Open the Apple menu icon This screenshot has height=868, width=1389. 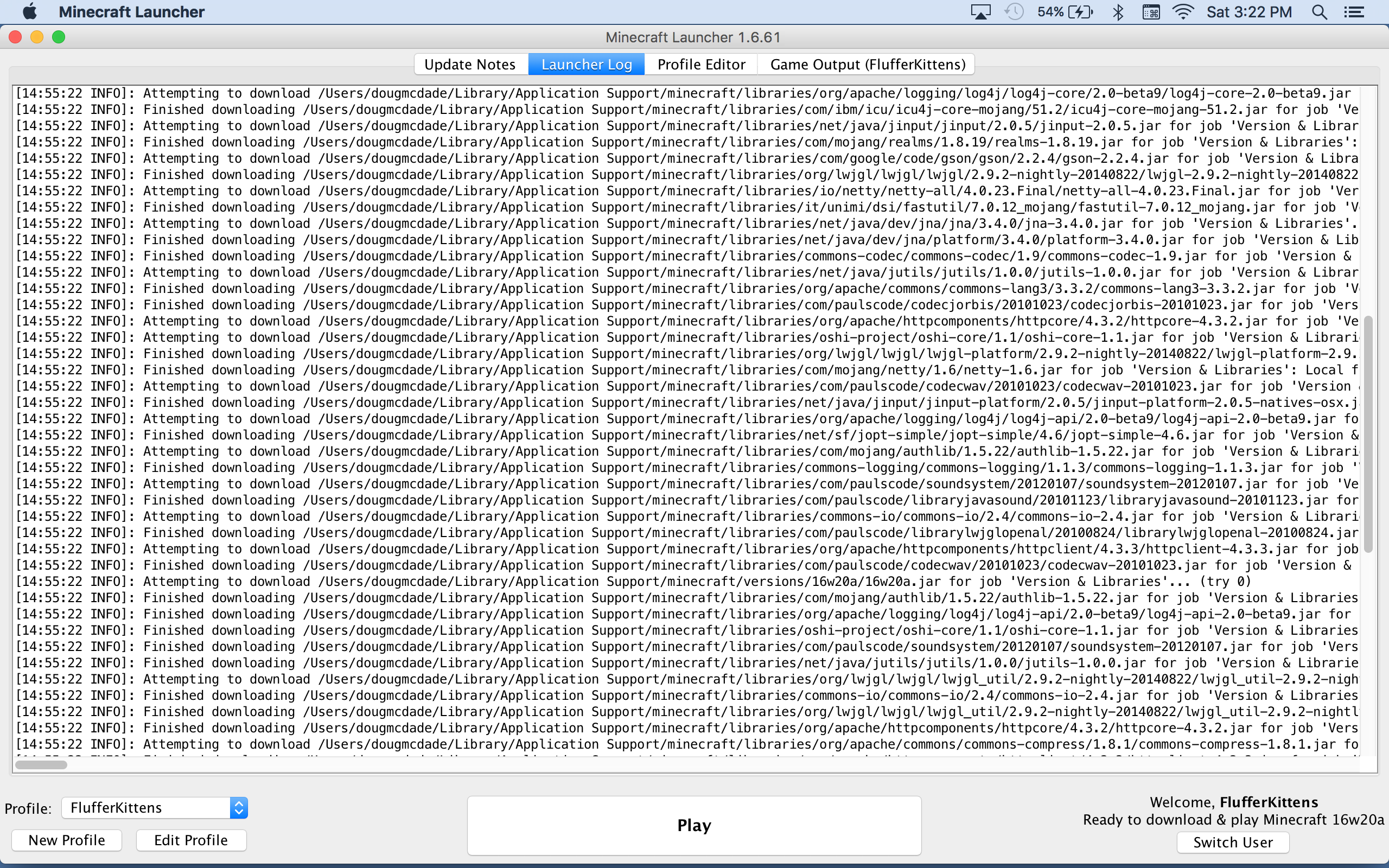coord(30,11)
